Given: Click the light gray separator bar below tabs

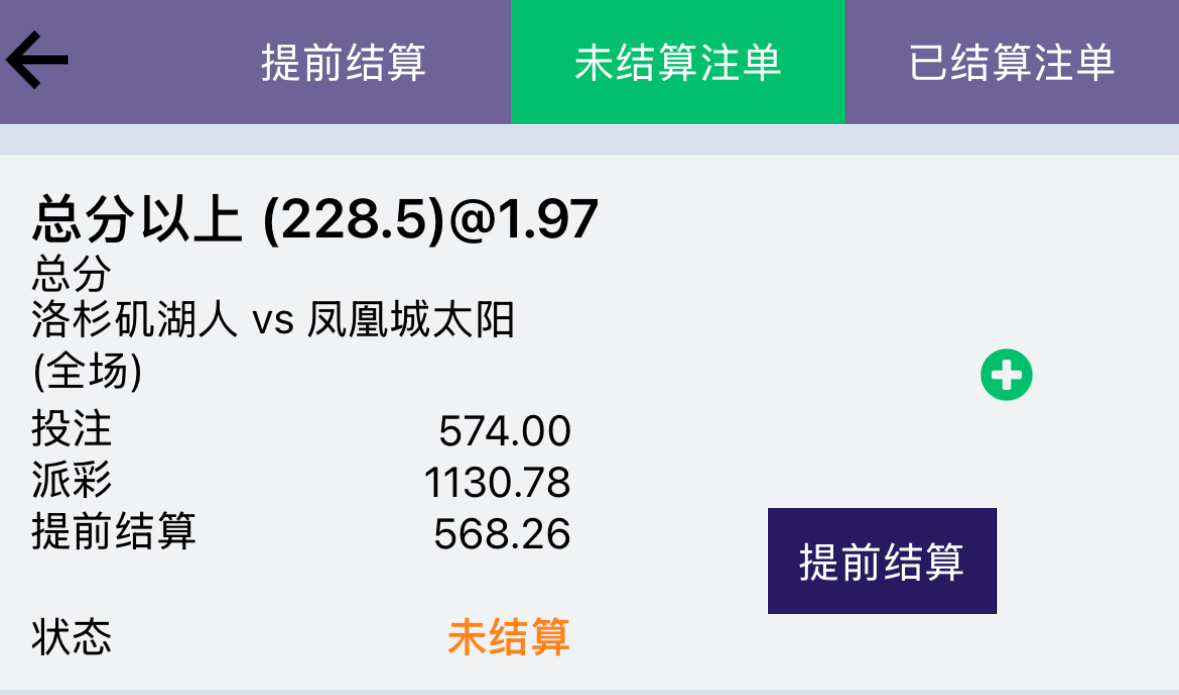Looking at the screenshot, I should coord(590,139).
